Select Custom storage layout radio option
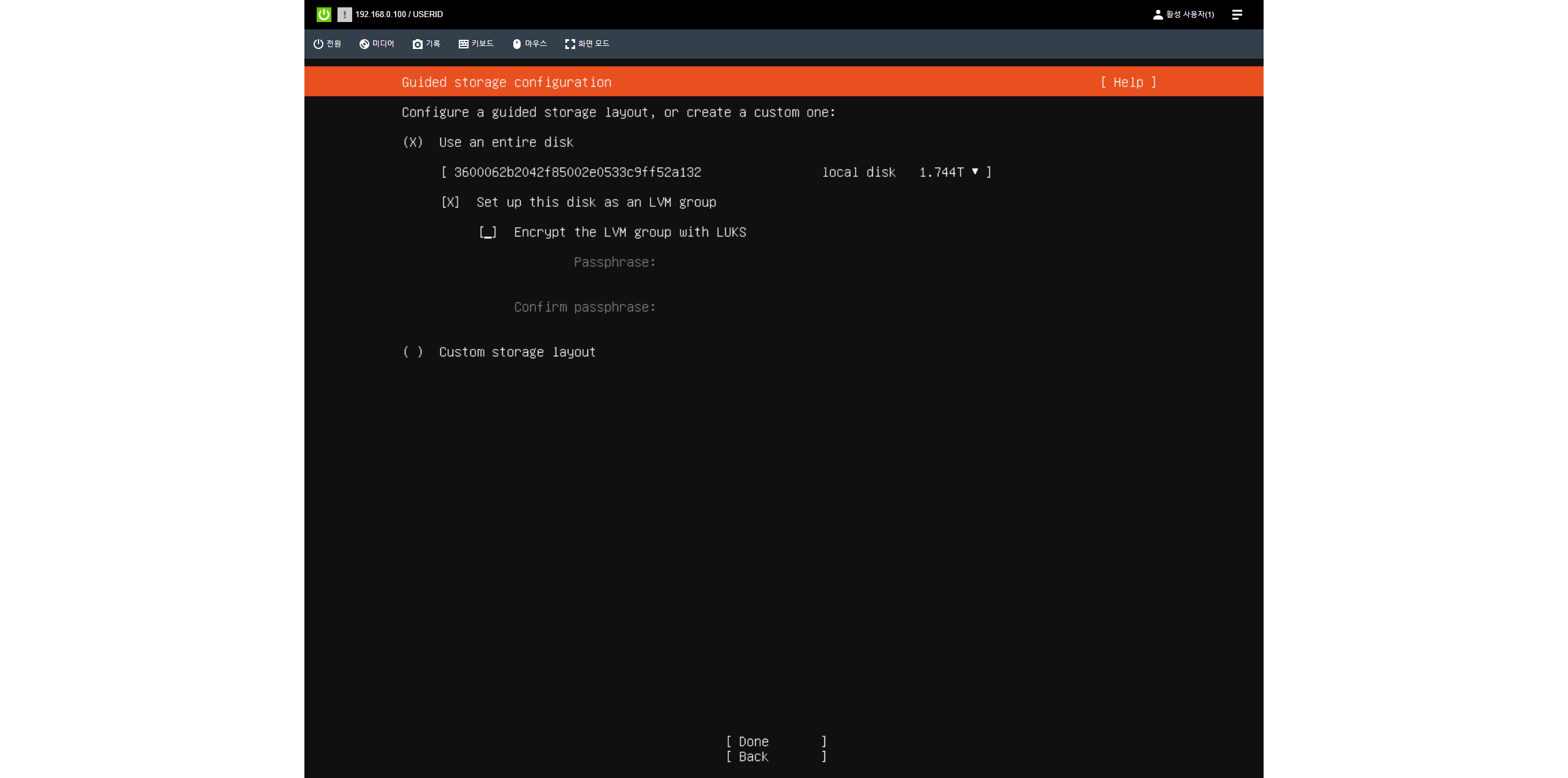This screenshot has height=778, width=1568. point(413,352)
